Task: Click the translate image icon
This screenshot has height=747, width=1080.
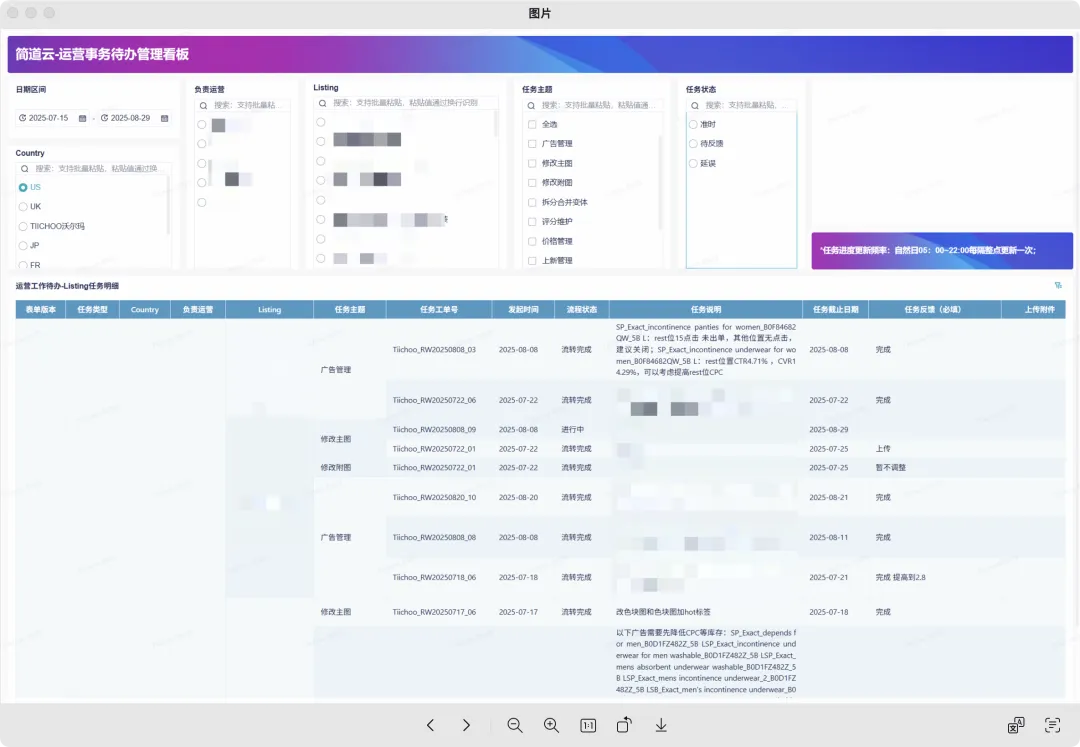Action: pos(1016,725)
